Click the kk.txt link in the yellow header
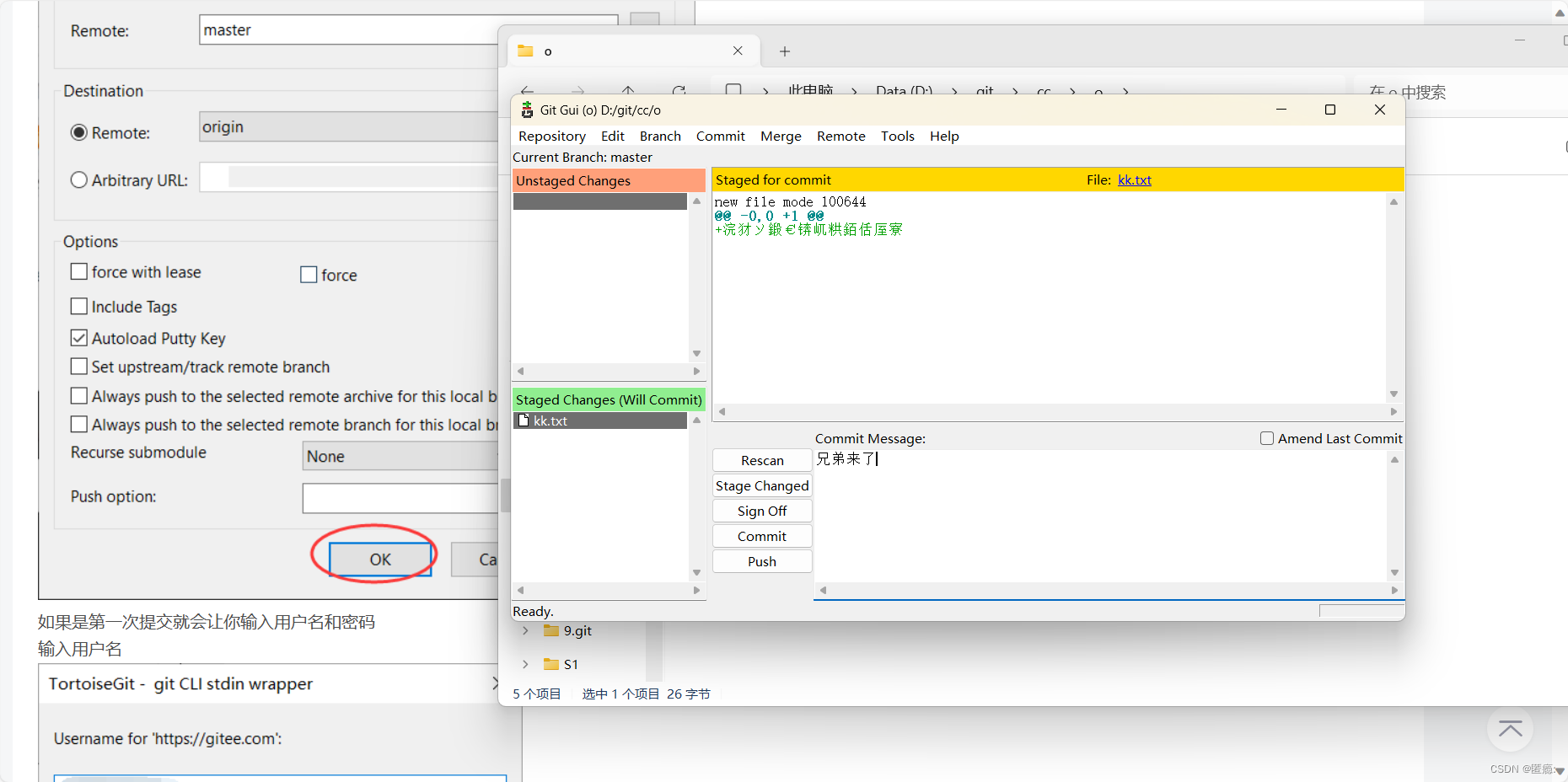 [1134, 179]
